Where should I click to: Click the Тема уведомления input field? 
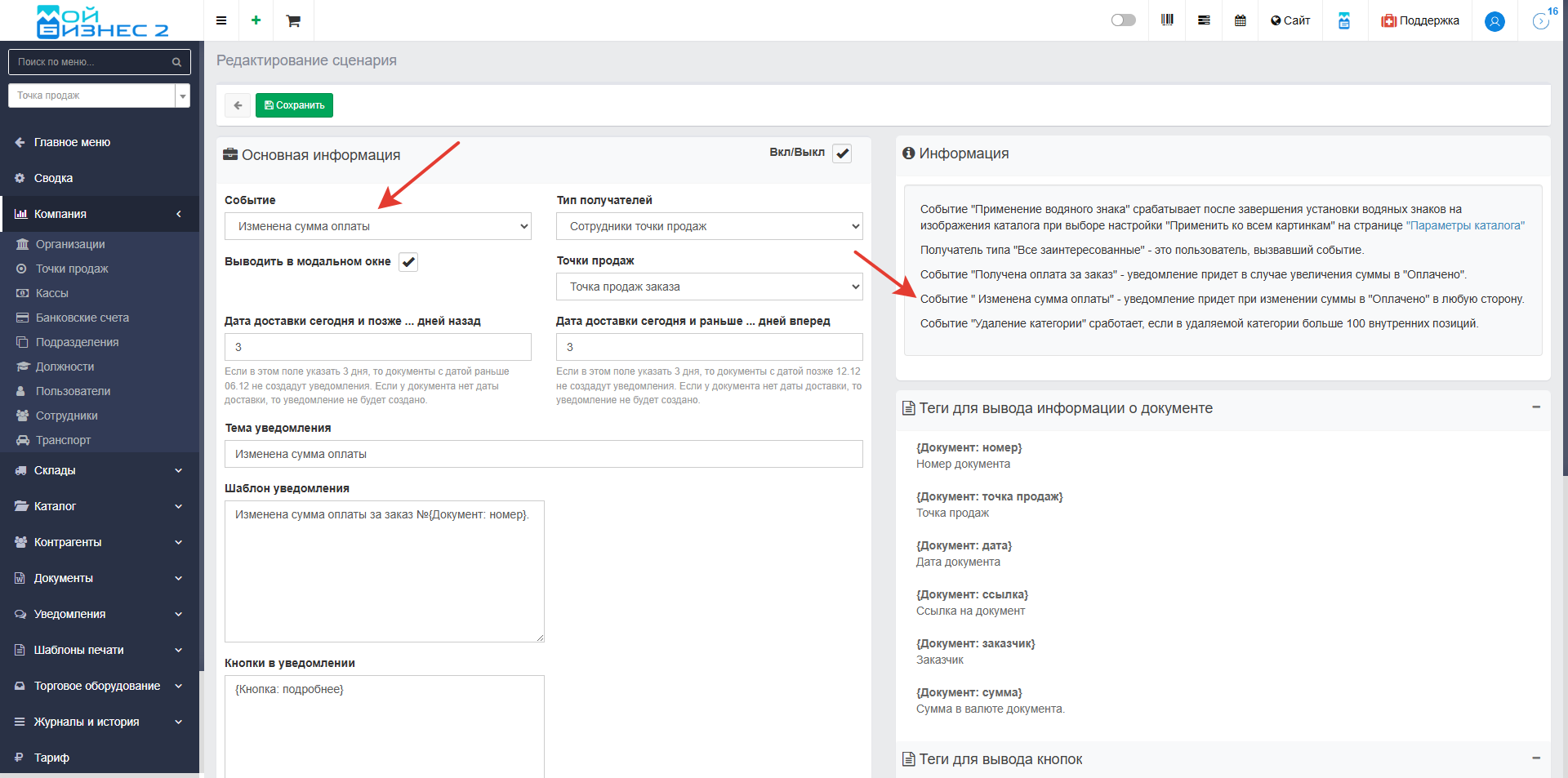543,454
